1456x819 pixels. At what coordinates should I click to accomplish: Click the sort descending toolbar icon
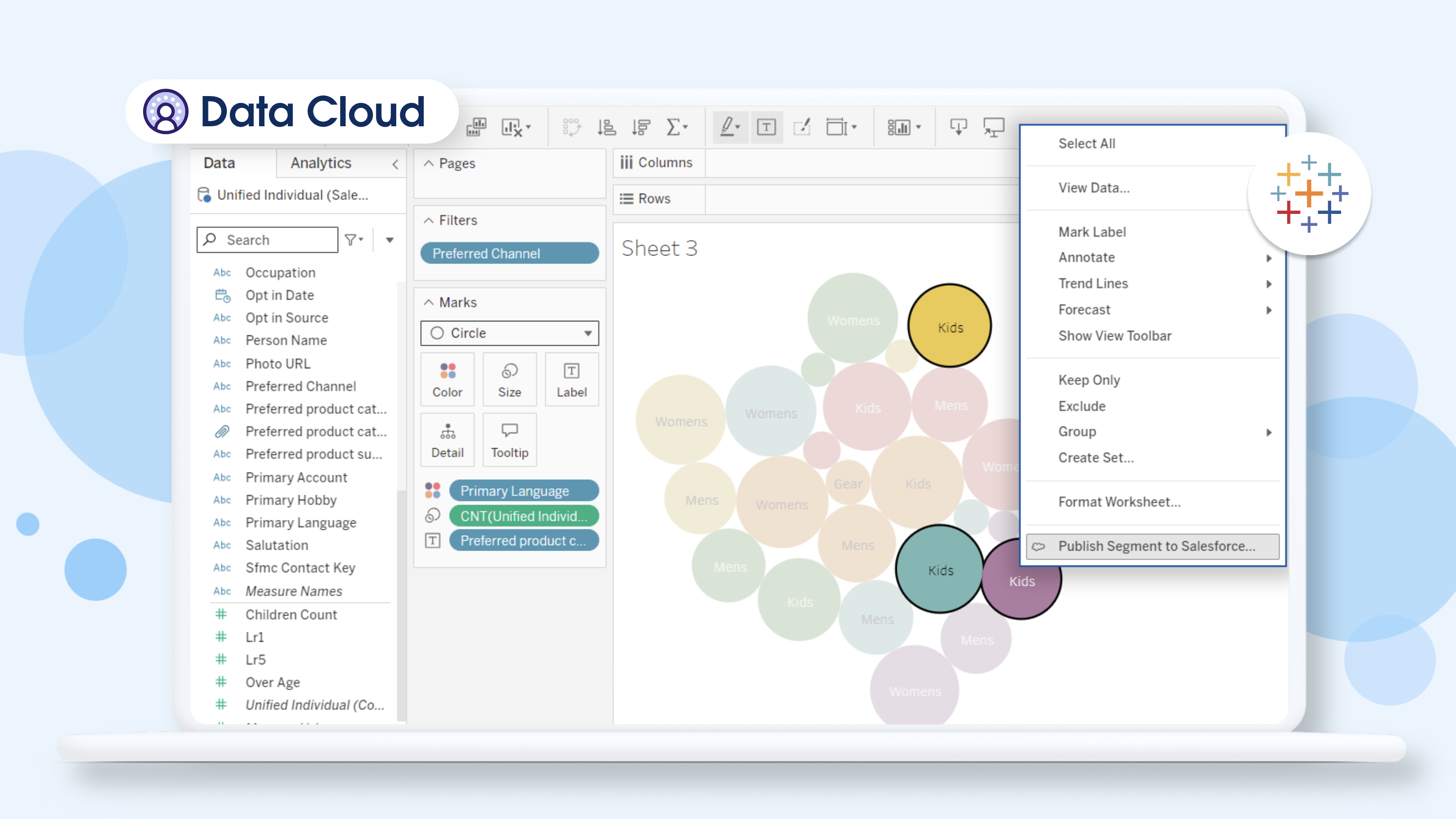[641, 127]
